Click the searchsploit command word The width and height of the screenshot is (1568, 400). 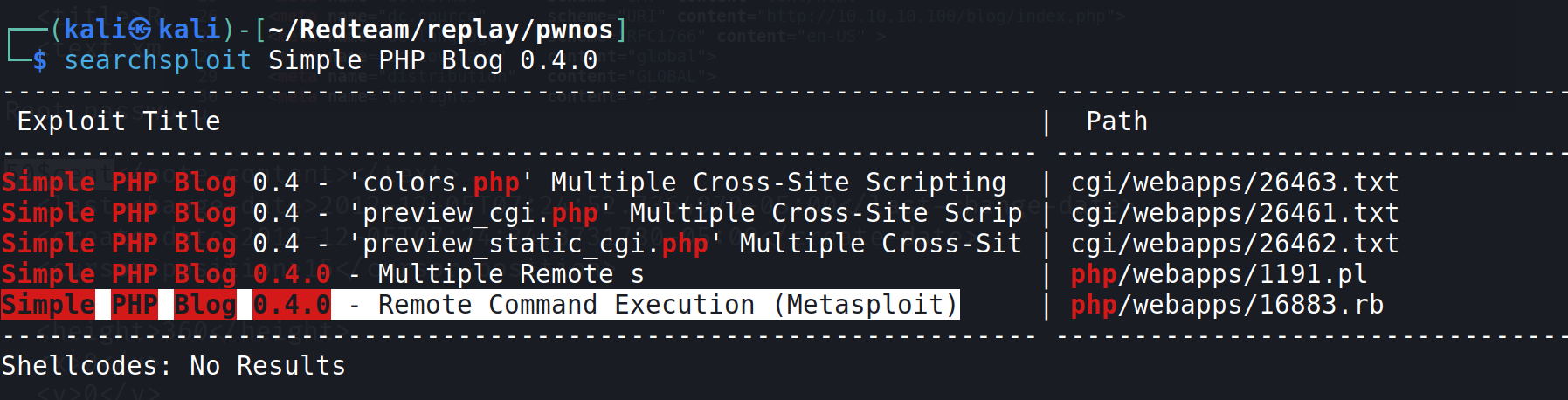point(157,60)
